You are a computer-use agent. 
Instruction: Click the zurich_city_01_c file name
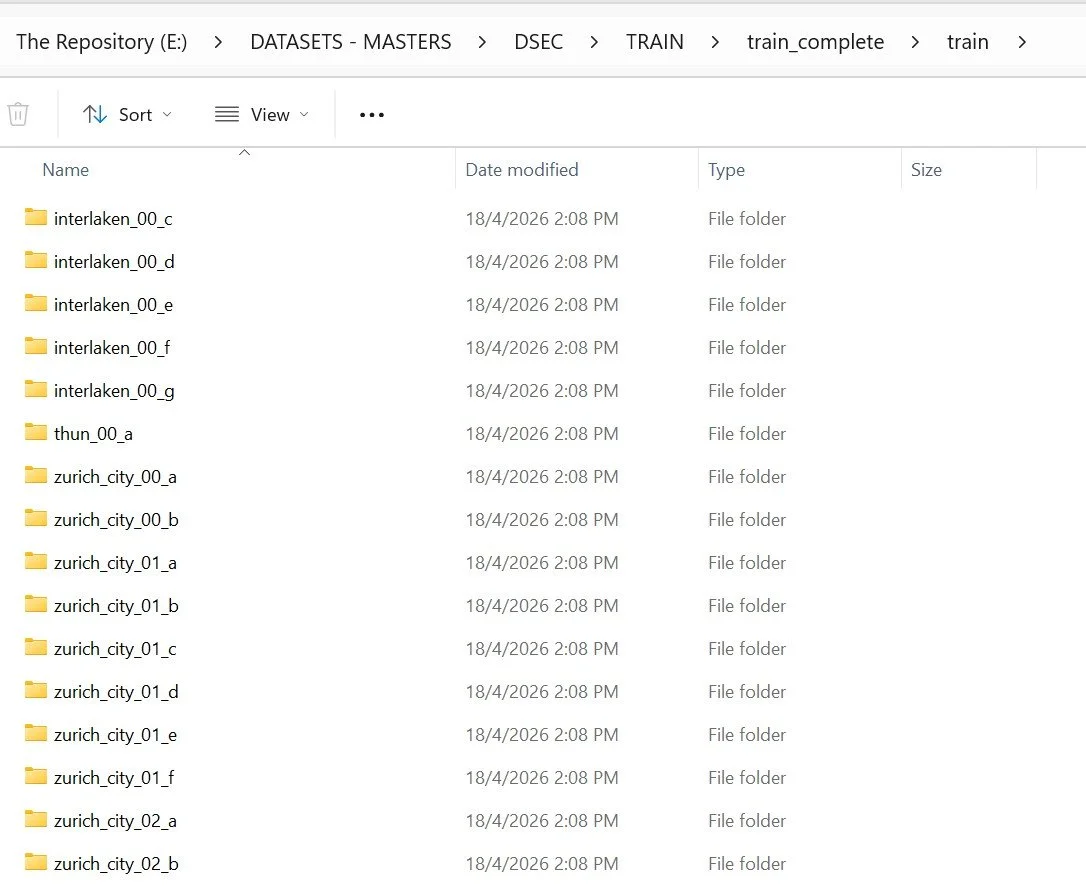(x=115, y=649)
